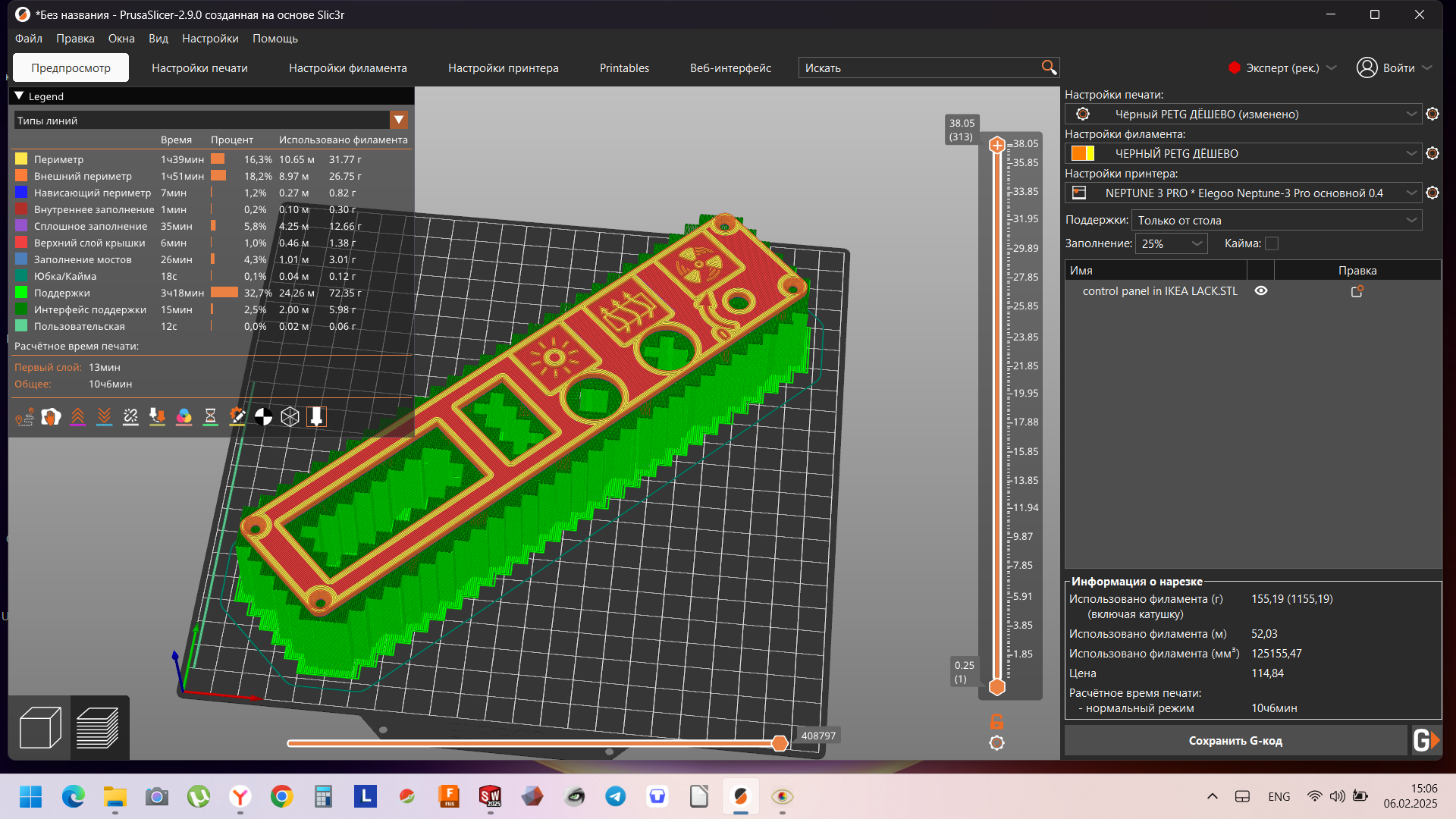Toggle deretractions display icon
Image resolution: width=1456 pixels, height=819 pixels.
[104, 416]
